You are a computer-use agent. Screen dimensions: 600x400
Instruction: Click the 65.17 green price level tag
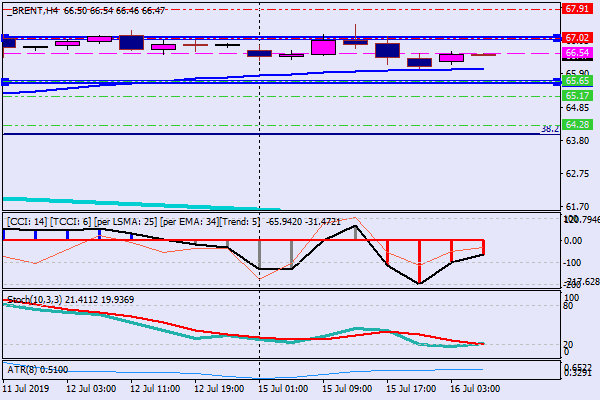(x=576, y=95)
